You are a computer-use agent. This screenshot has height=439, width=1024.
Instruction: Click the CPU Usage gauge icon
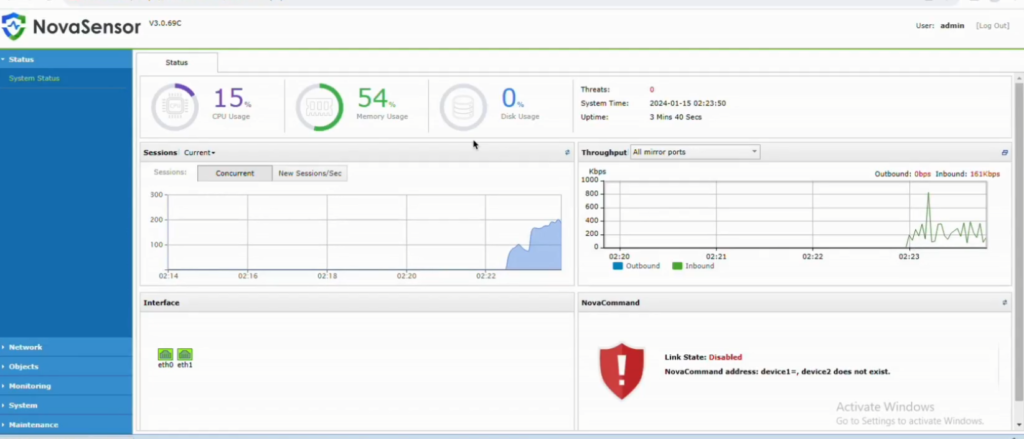(x=174, y=106)
